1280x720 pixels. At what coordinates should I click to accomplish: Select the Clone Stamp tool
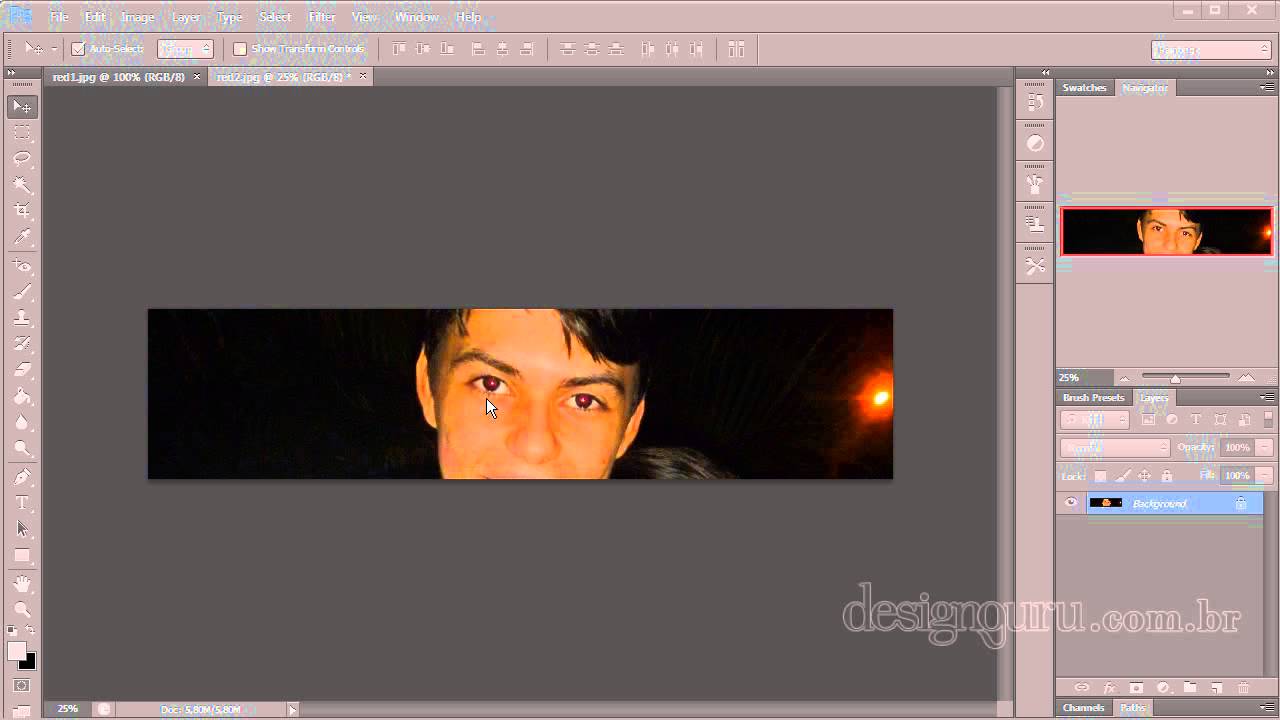22,318
